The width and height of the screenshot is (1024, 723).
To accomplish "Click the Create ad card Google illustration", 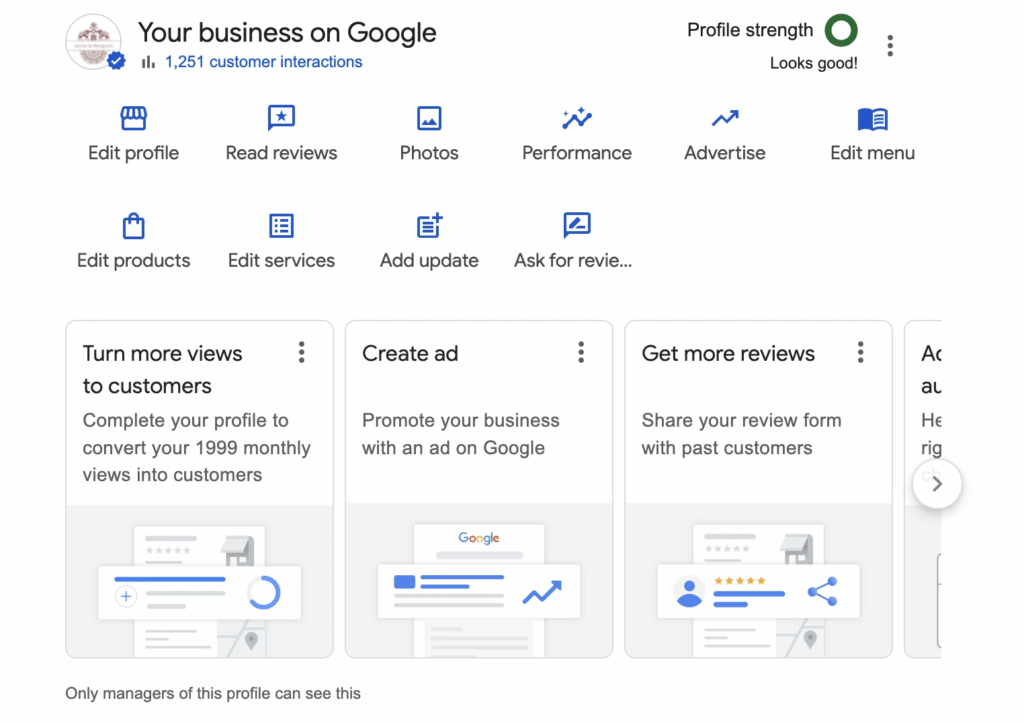I will tap(479, 581).
